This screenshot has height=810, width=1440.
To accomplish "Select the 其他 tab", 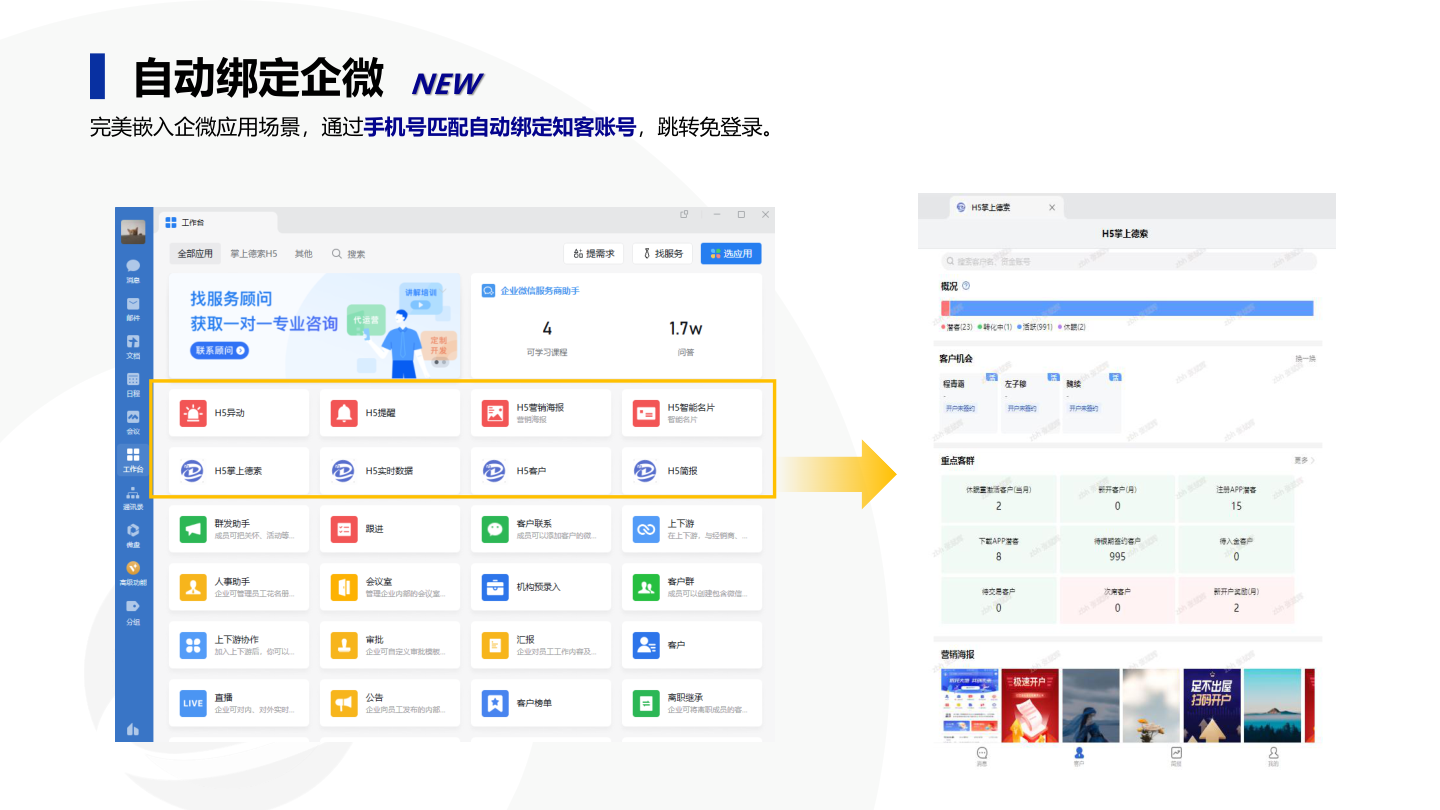I will (x=303, y=254).
